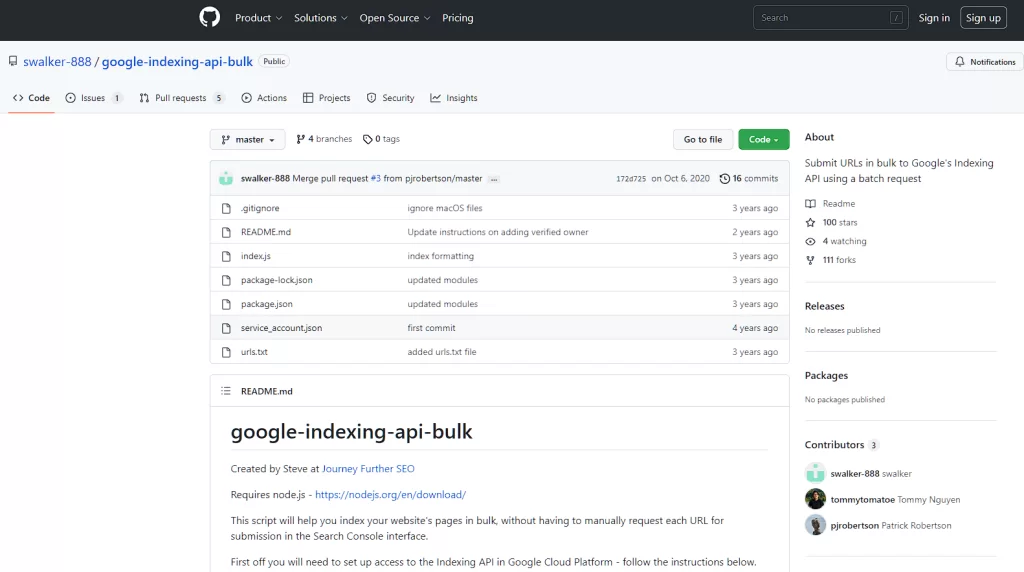Click the star icon next to 100 stars
This screenshot has width=1024, height=572.
pyautogui.click(x=810, y=223)
